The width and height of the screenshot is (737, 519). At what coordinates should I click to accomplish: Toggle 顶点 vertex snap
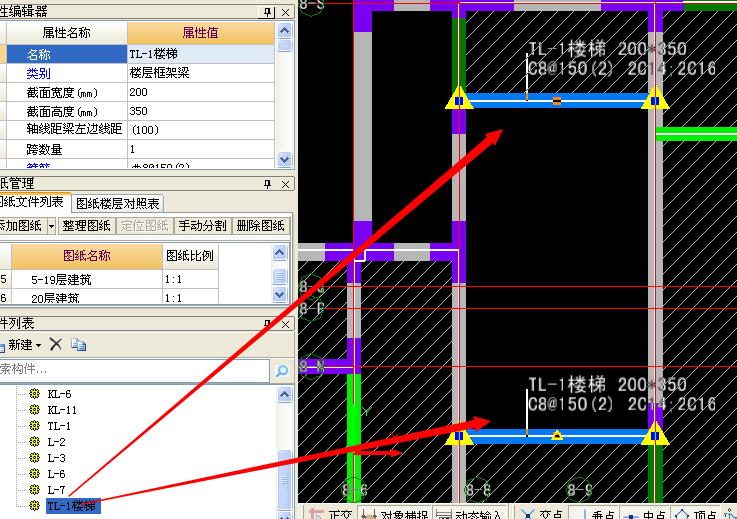pos(696,513)
